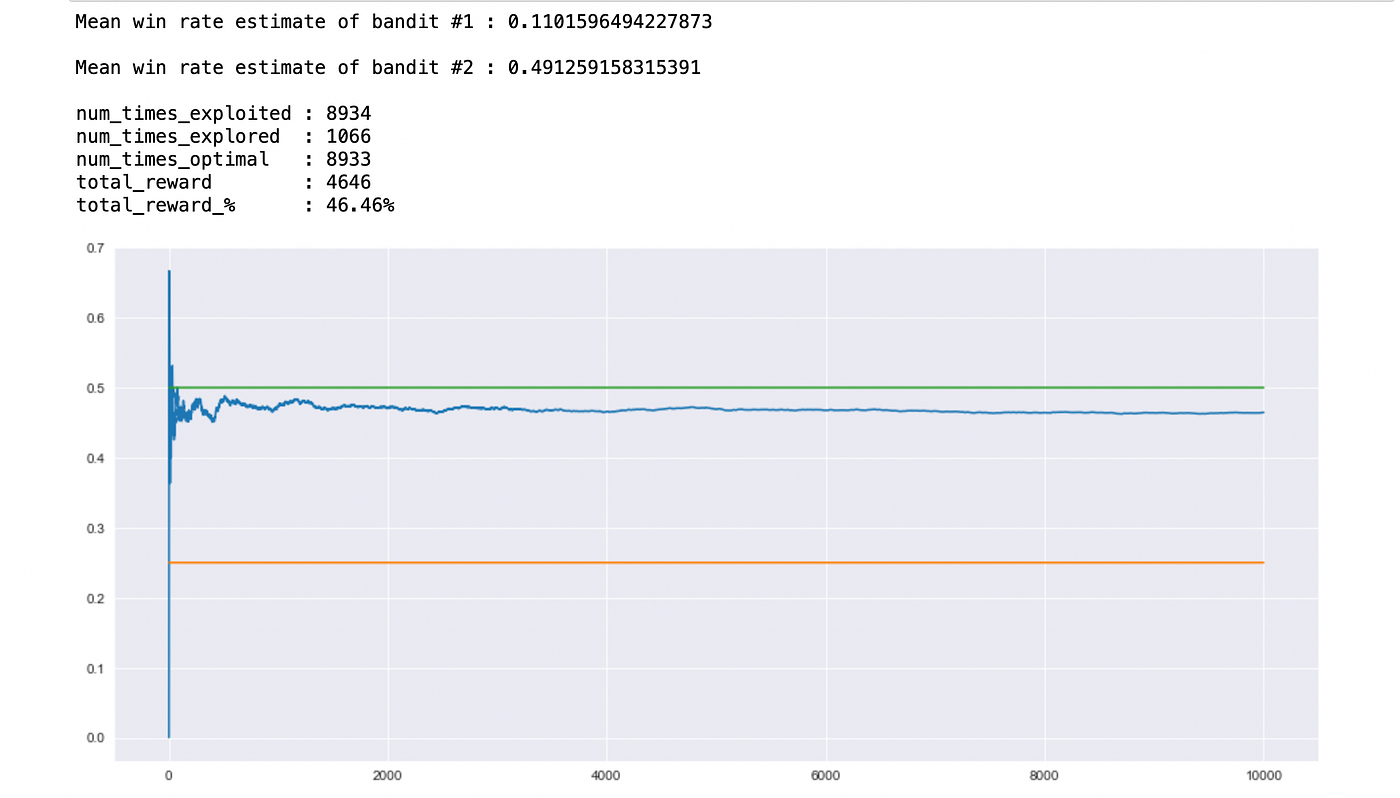Select the bandit #1 mean win rate text
Screen dimensions: 1400x798
393,21
